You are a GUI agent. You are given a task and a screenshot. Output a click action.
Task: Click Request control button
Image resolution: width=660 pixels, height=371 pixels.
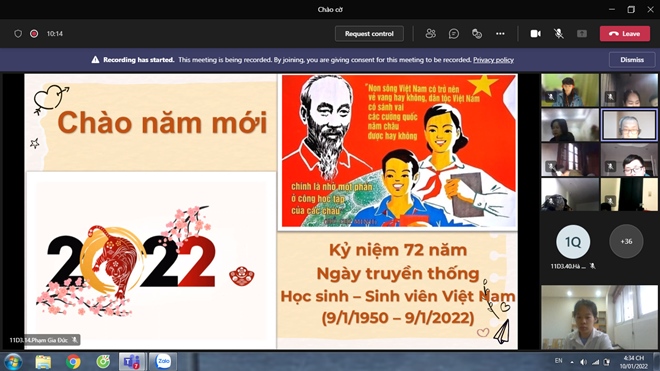pos(369,34)
